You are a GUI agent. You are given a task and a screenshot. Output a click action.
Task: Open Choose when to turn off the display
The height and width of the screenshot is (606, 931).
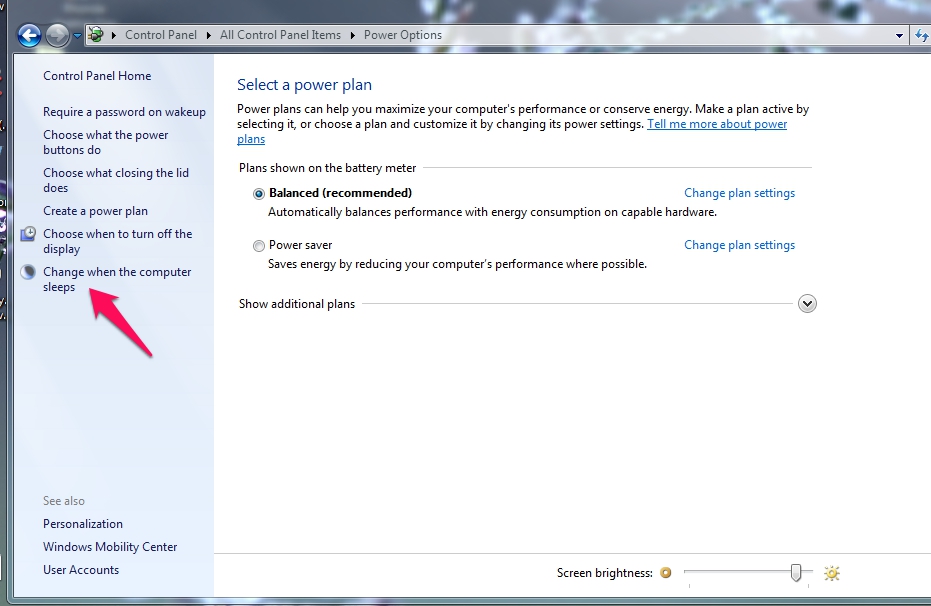click(x=118, y=242)
